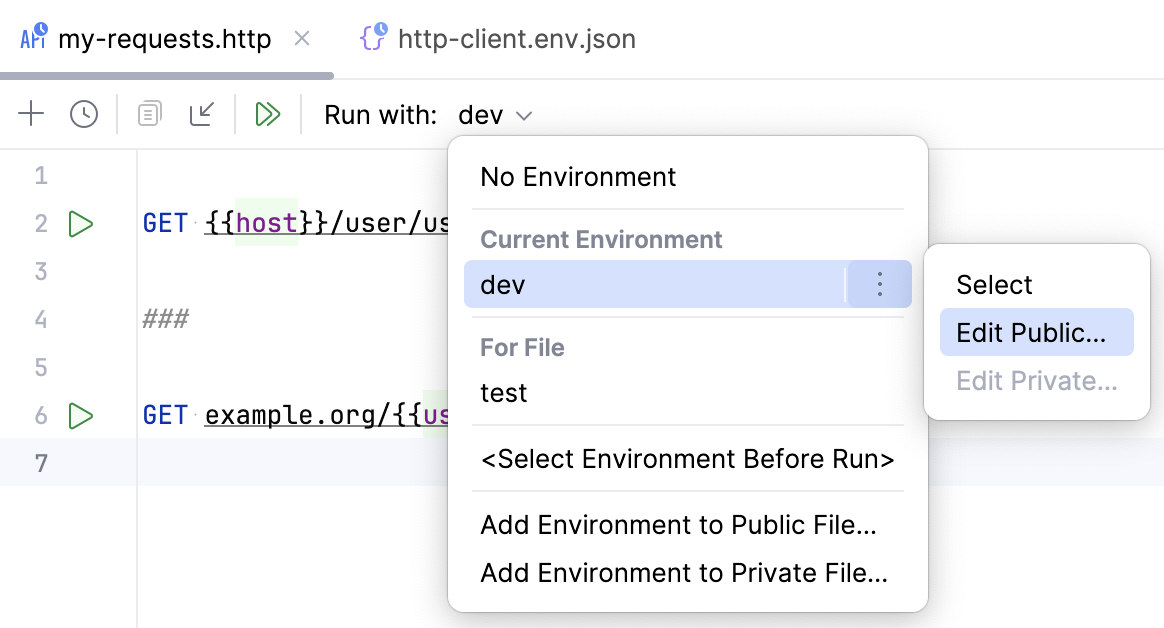Run the example.org request on line 6
The height and width of the screenshot is (628, 1164).
(80, 415)
